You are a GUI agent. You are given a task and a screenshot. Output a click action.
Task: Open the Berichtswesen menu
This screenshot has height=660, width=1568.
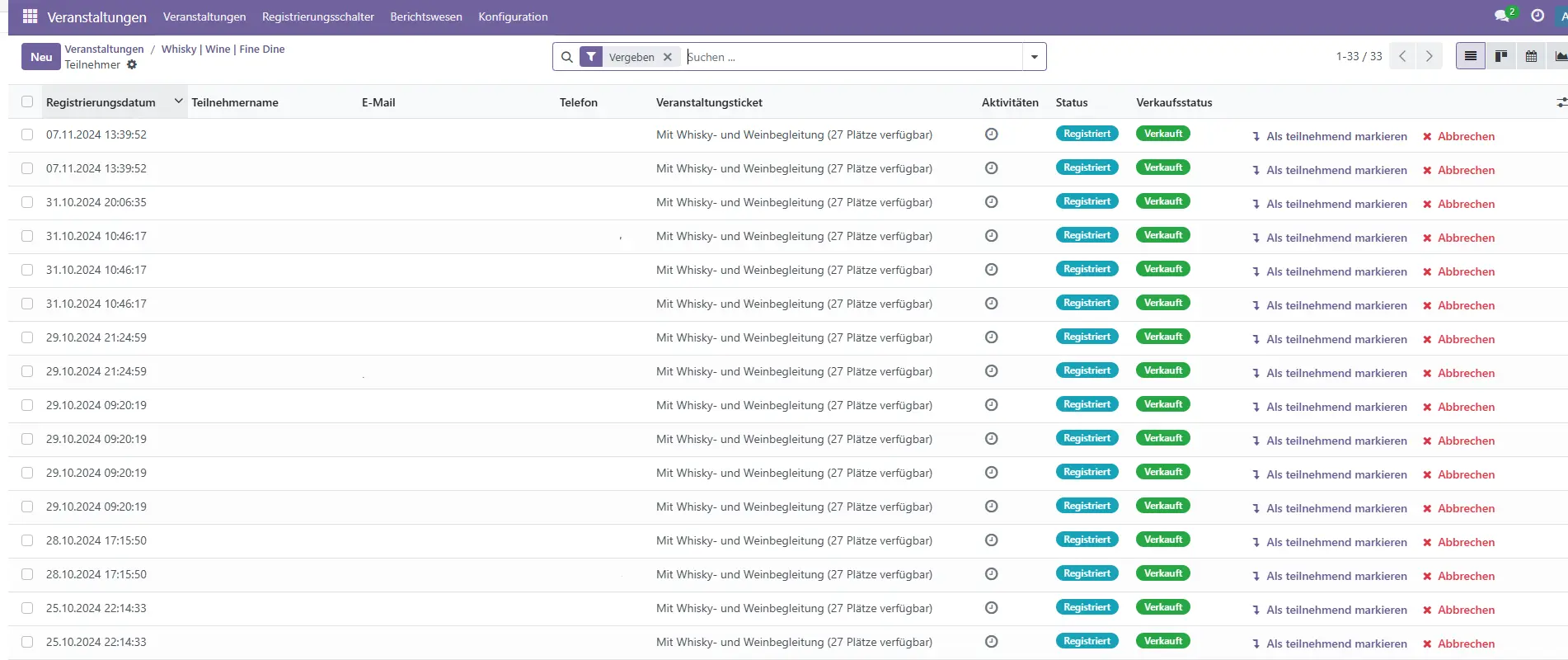(426, 16)
